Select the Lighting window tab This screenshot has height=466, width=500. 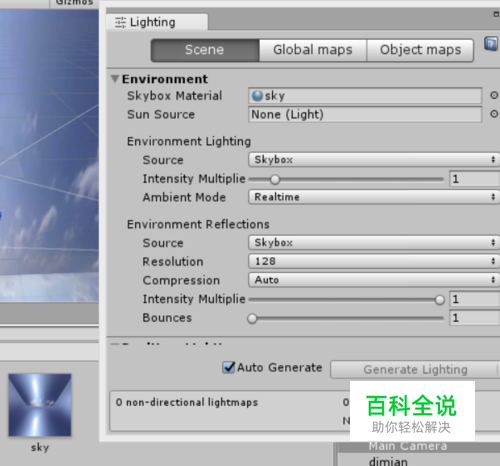click(157, 22)
